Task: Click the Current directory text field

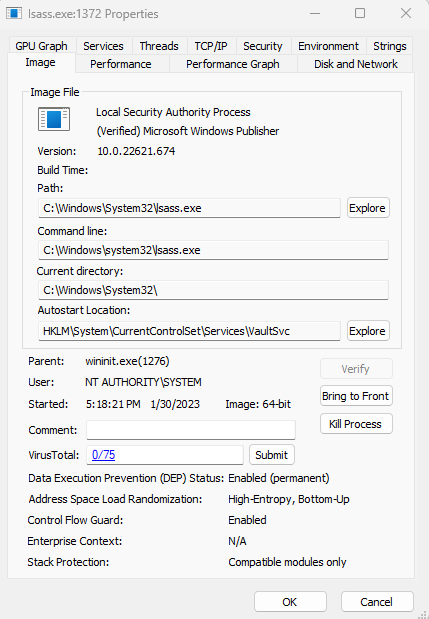Action: point(214,290)
